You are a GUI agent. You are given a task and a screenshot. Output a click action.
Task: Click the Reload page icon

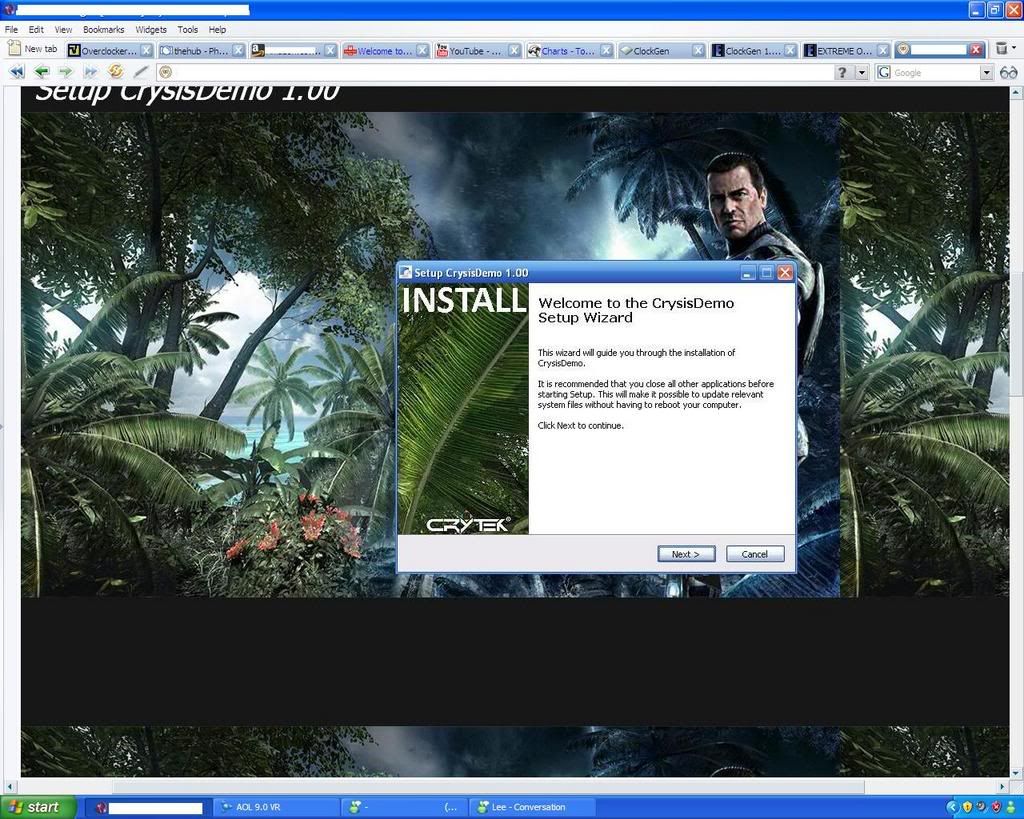point(116,71)
